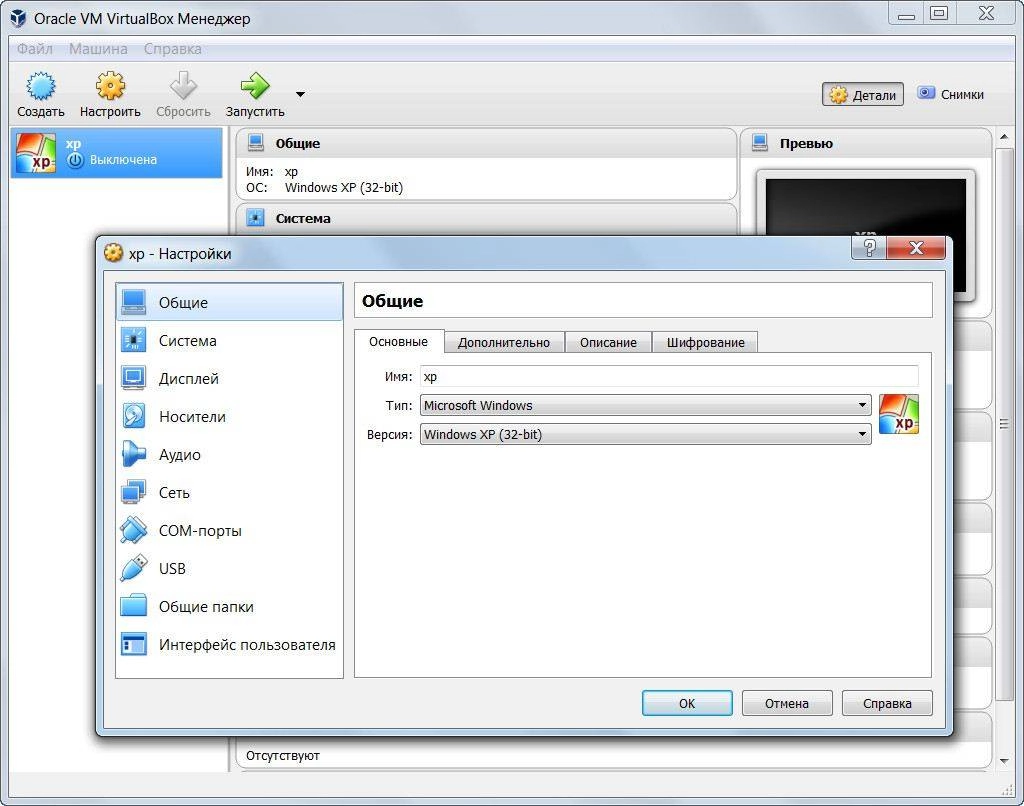Open the Тип dropdown showing Microsoft Windows
The image size is (1024, 806).
click(645, 406)
